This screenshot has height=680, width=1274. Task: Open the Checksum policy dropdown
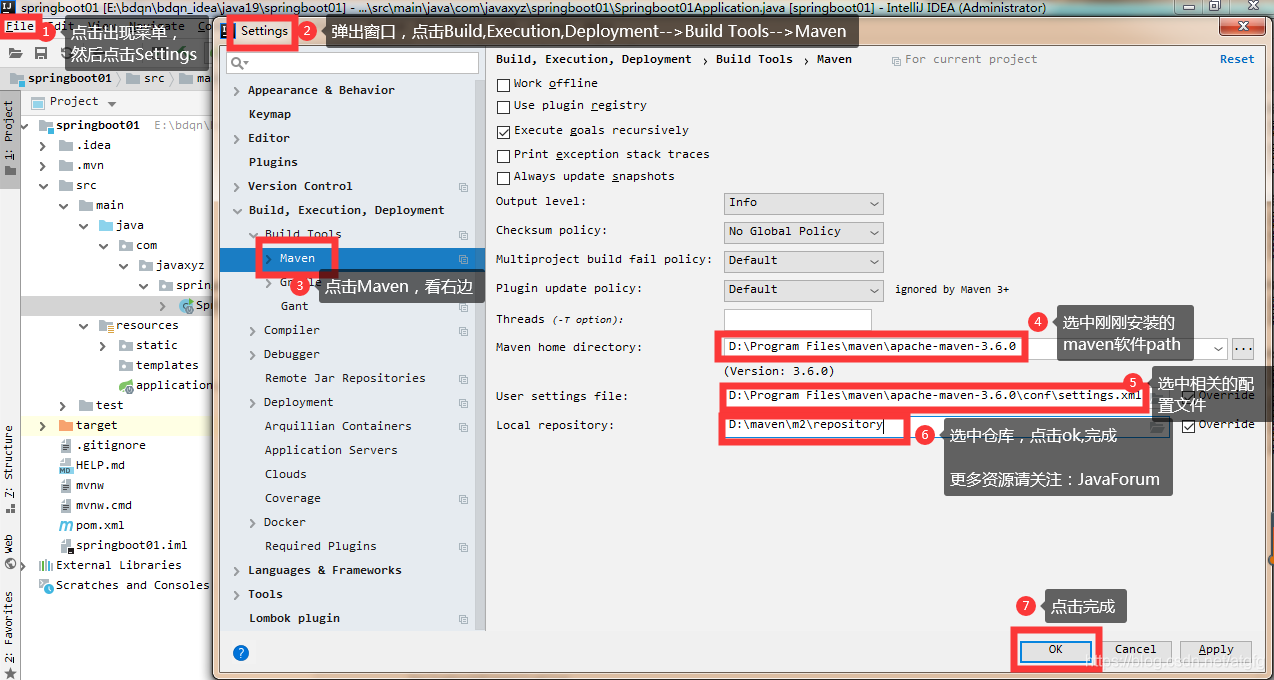pyautogui.click(x=804, y=232)
